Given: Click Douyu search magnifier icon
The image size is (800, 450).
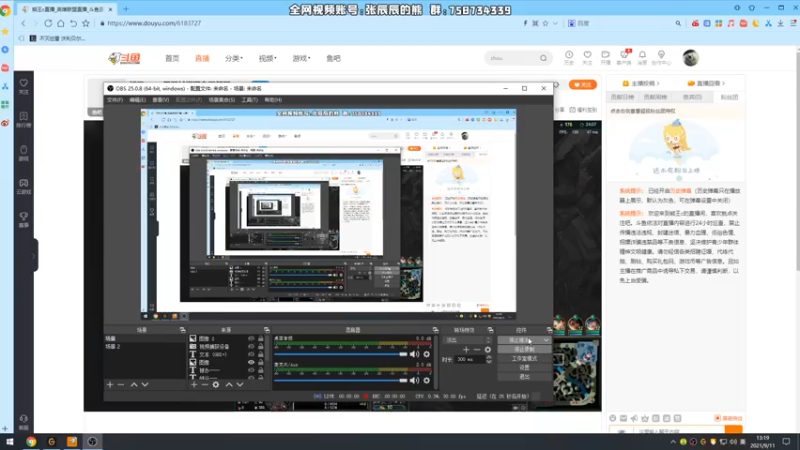Looking at the screenshot, I should pos(543,58).
